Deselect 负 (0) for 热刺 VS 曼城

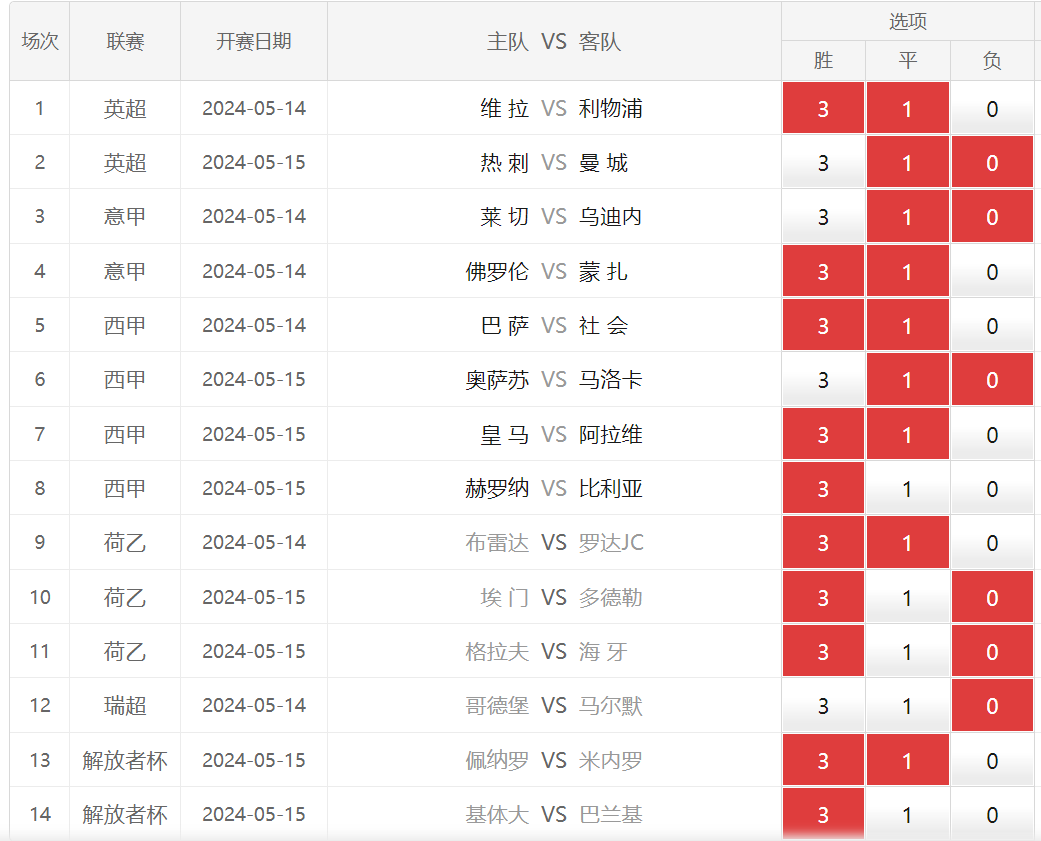992,163
